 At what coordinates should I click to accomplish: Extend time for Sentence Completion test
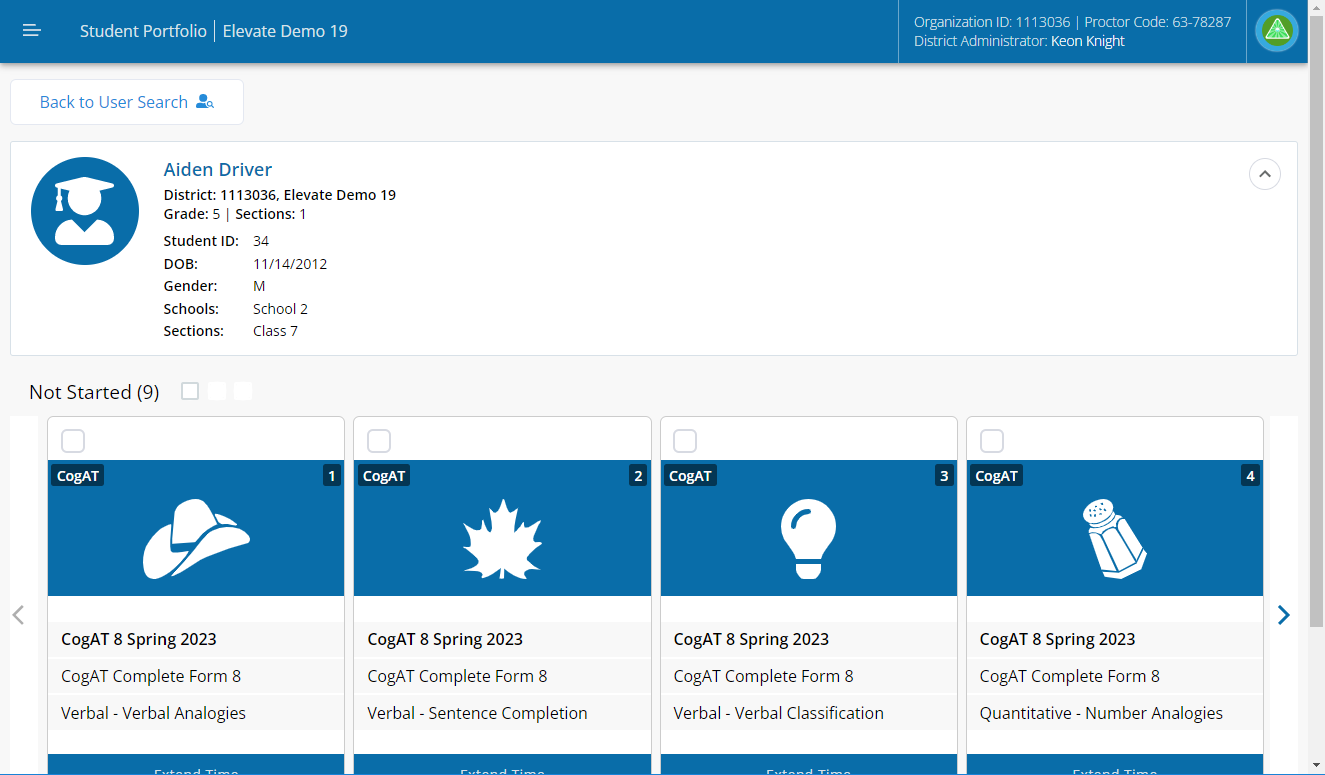(x=502, y=765)
